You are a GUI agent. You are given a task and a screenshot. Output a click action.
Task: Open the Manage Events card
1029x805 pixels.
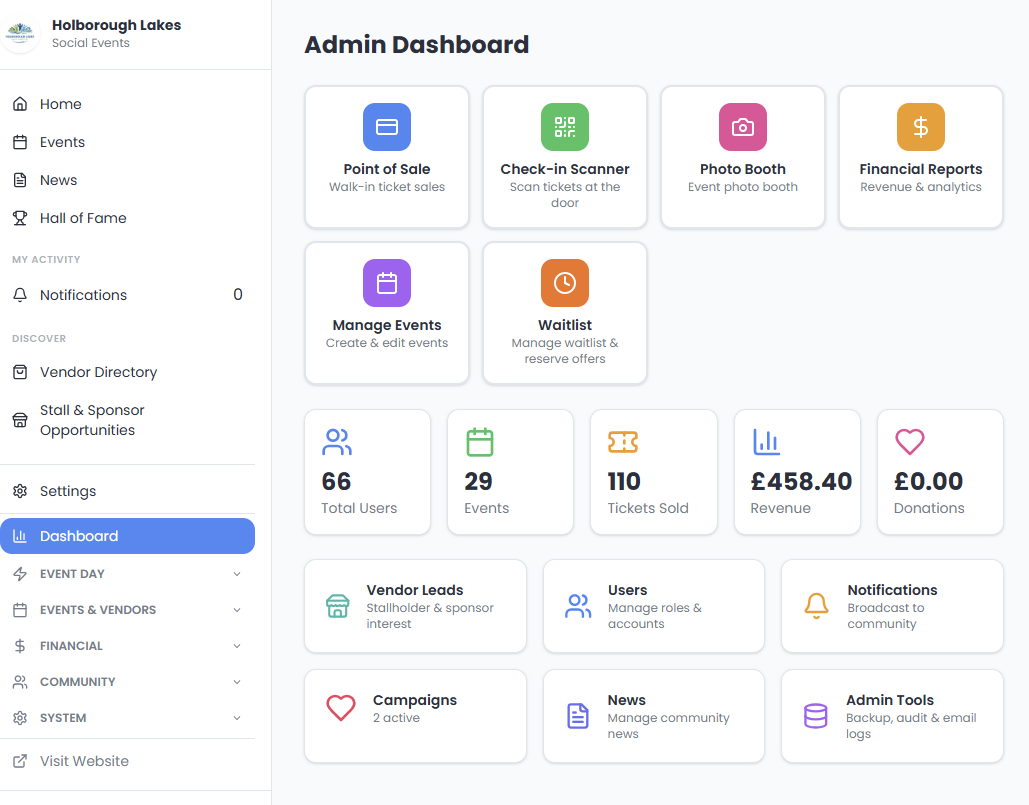387,313
